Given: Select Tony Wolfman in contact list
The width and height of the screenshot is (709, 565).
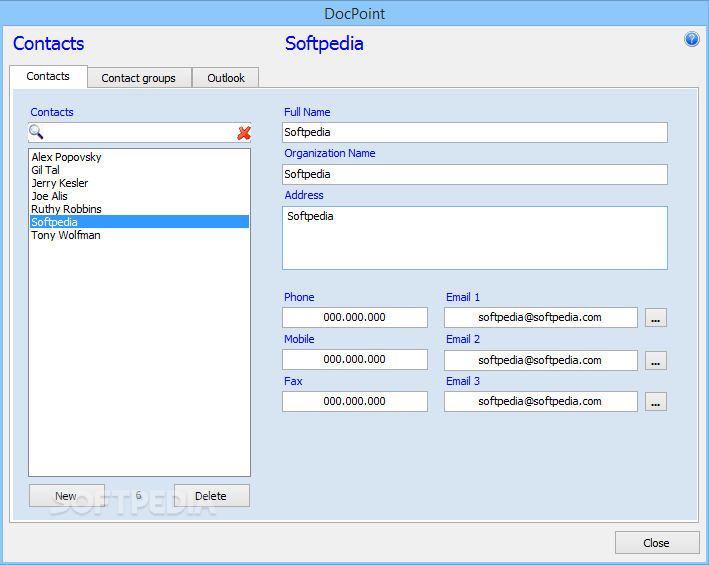Looking at the screenshot, I should coord(139,235).
